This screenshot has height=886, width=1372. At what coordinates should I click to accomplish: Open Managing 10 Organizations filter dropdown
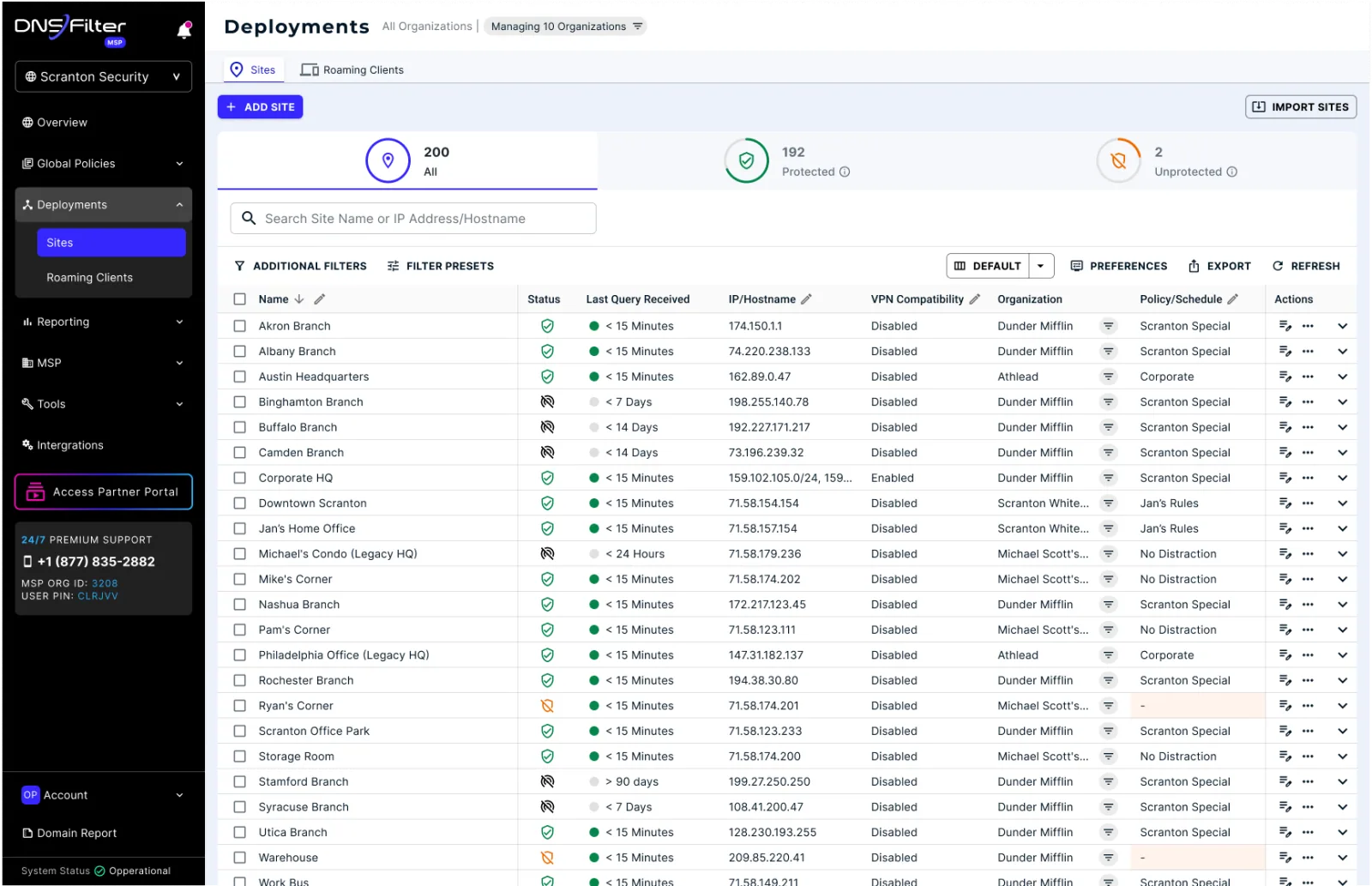566,27
